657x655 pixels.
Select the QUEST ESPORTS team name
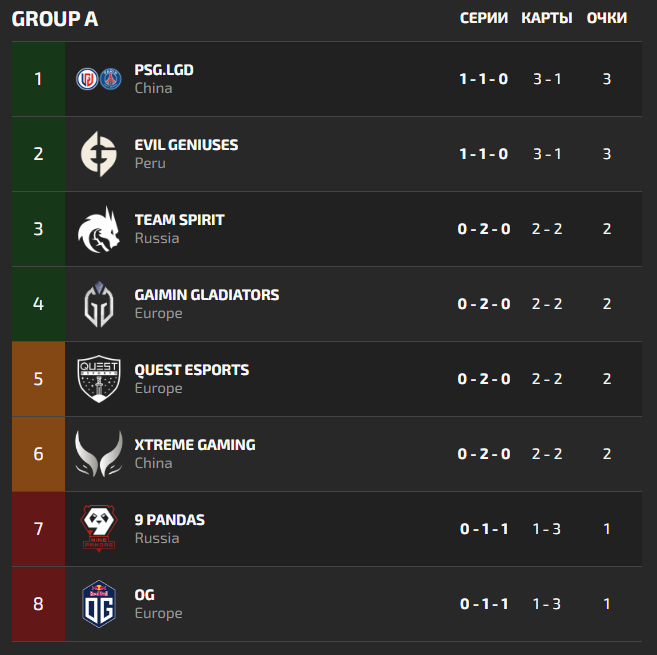(x=192, y=370)
